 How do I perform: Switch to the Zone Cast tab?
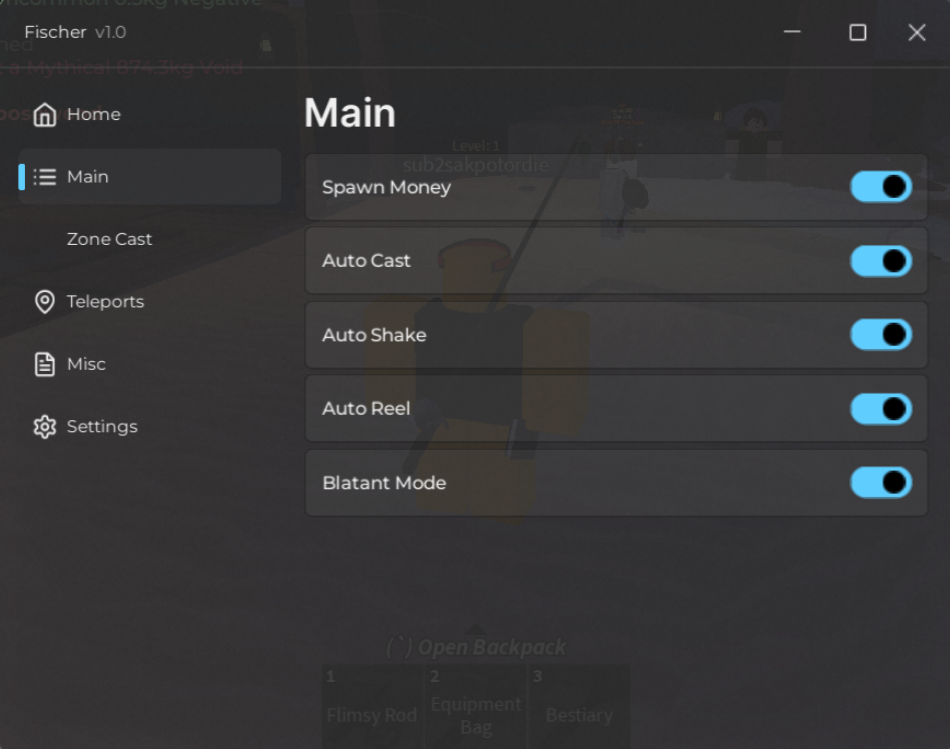(x=109, y=239)
